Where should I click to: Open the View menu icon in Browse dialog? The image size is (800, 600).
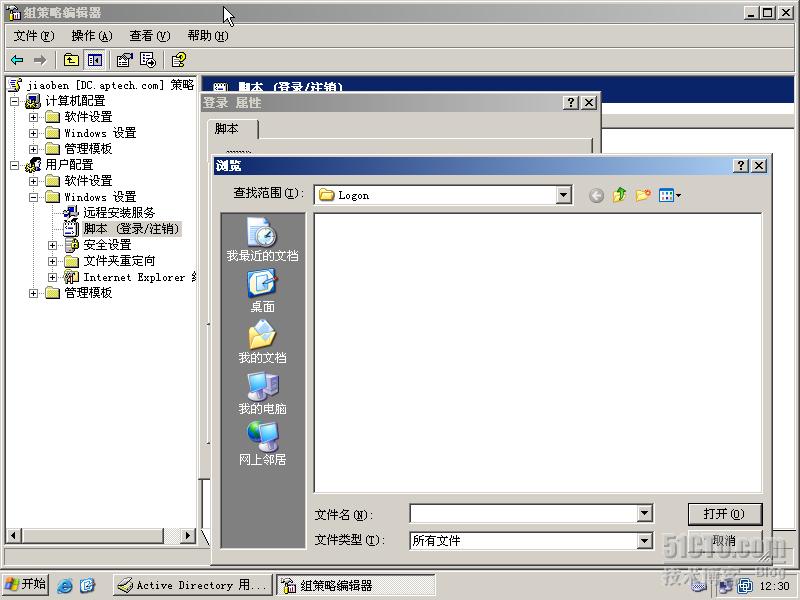(x=669, y=195)
